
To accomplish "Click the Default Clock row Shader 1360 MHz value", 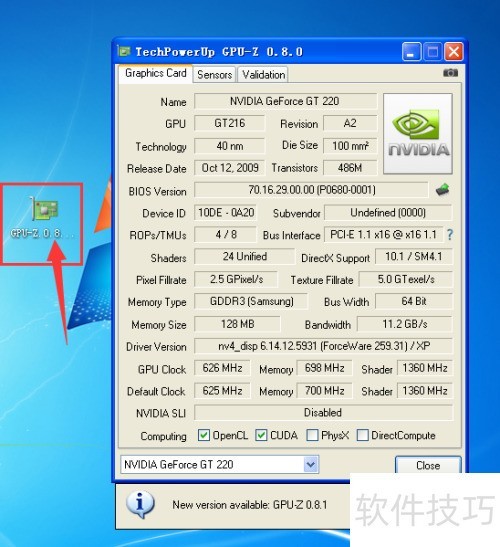I will (x=425, y=391).
